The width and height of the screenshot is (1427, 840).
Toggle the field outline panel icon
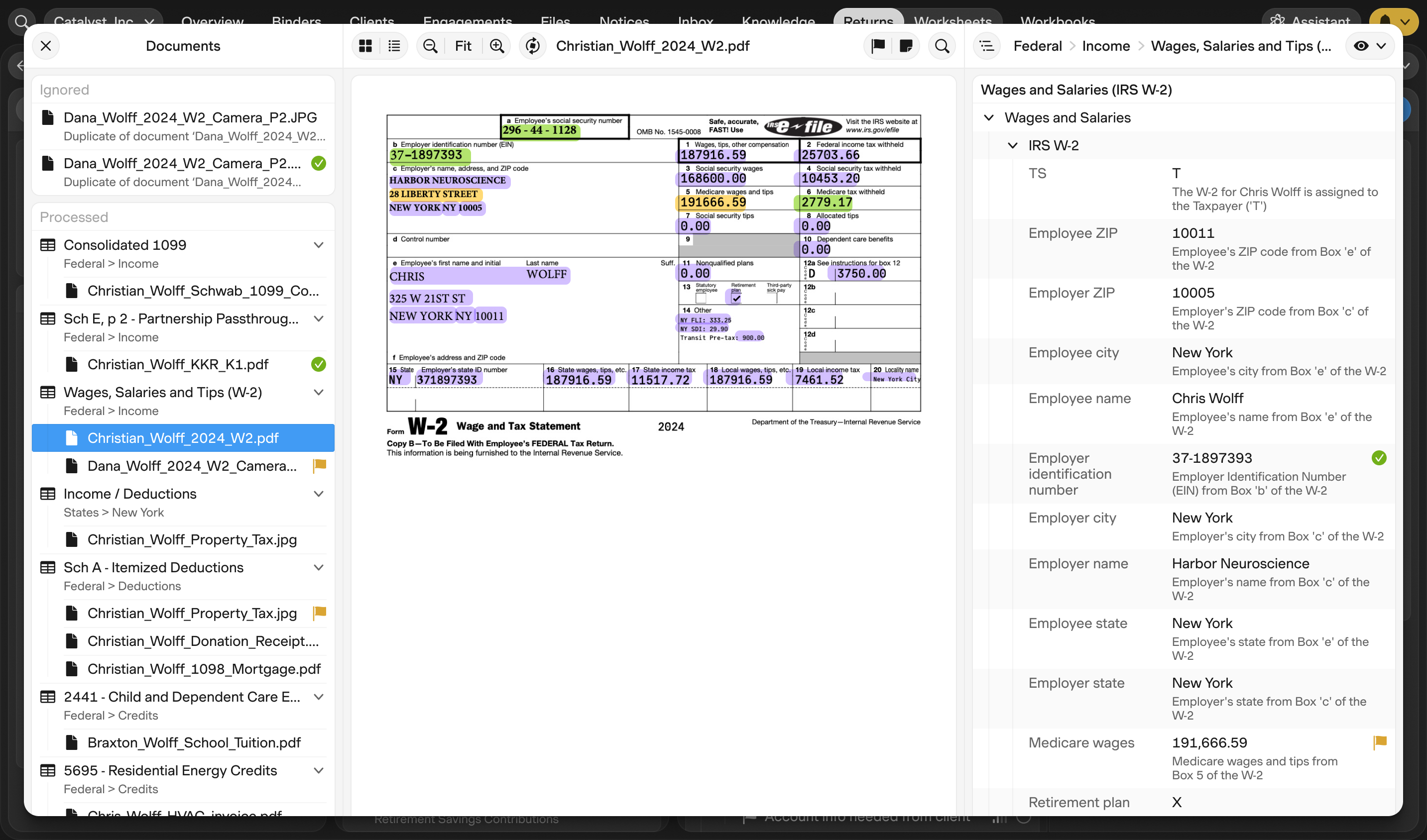click(x=987, y=46)
